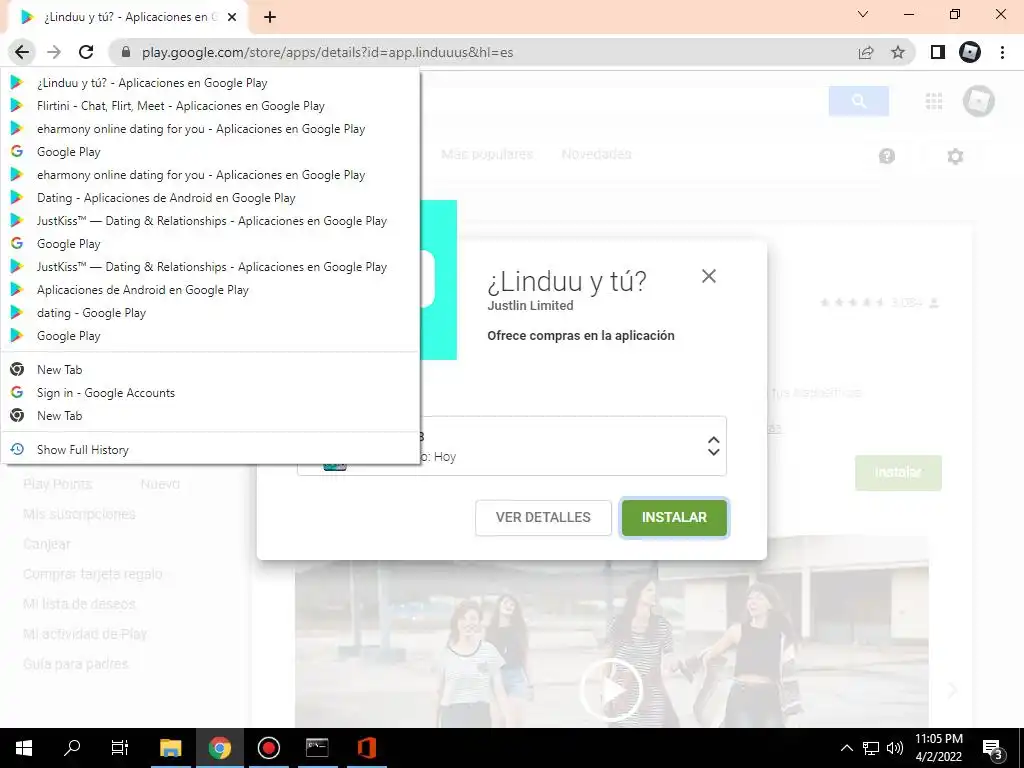Click Justlin Limited developer name
This screenshot has width=1024, height=768.
click(x=530, y=306)
